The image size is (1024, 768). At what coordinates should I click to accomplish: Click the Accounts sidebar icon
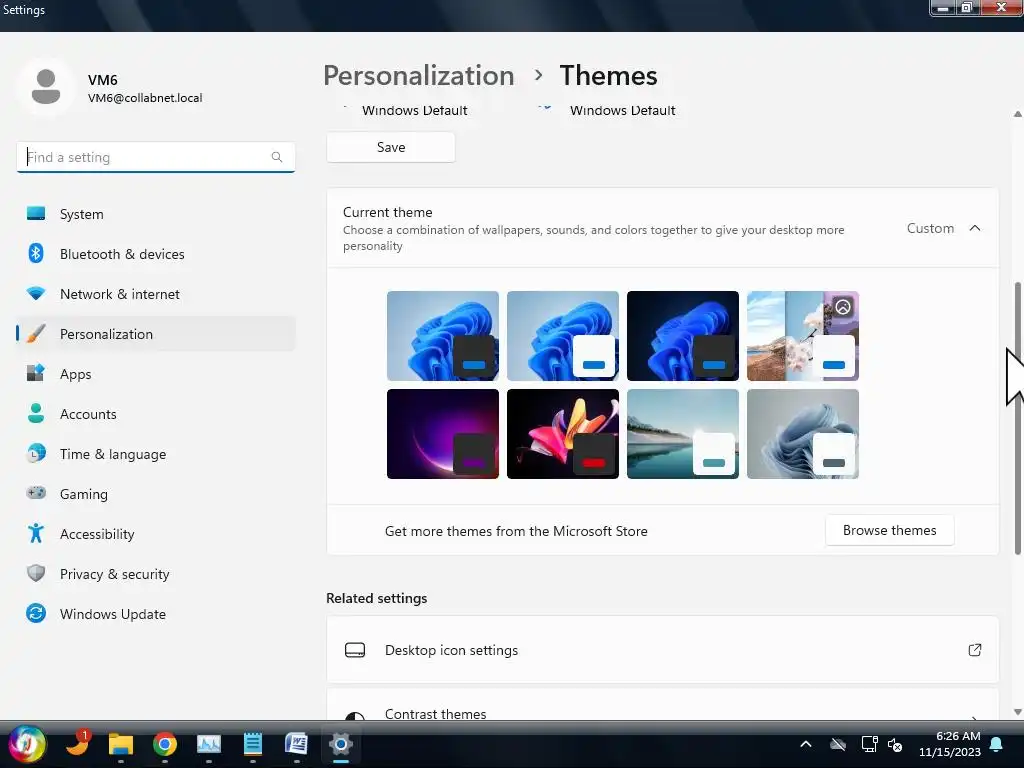(x=36, y=413)
